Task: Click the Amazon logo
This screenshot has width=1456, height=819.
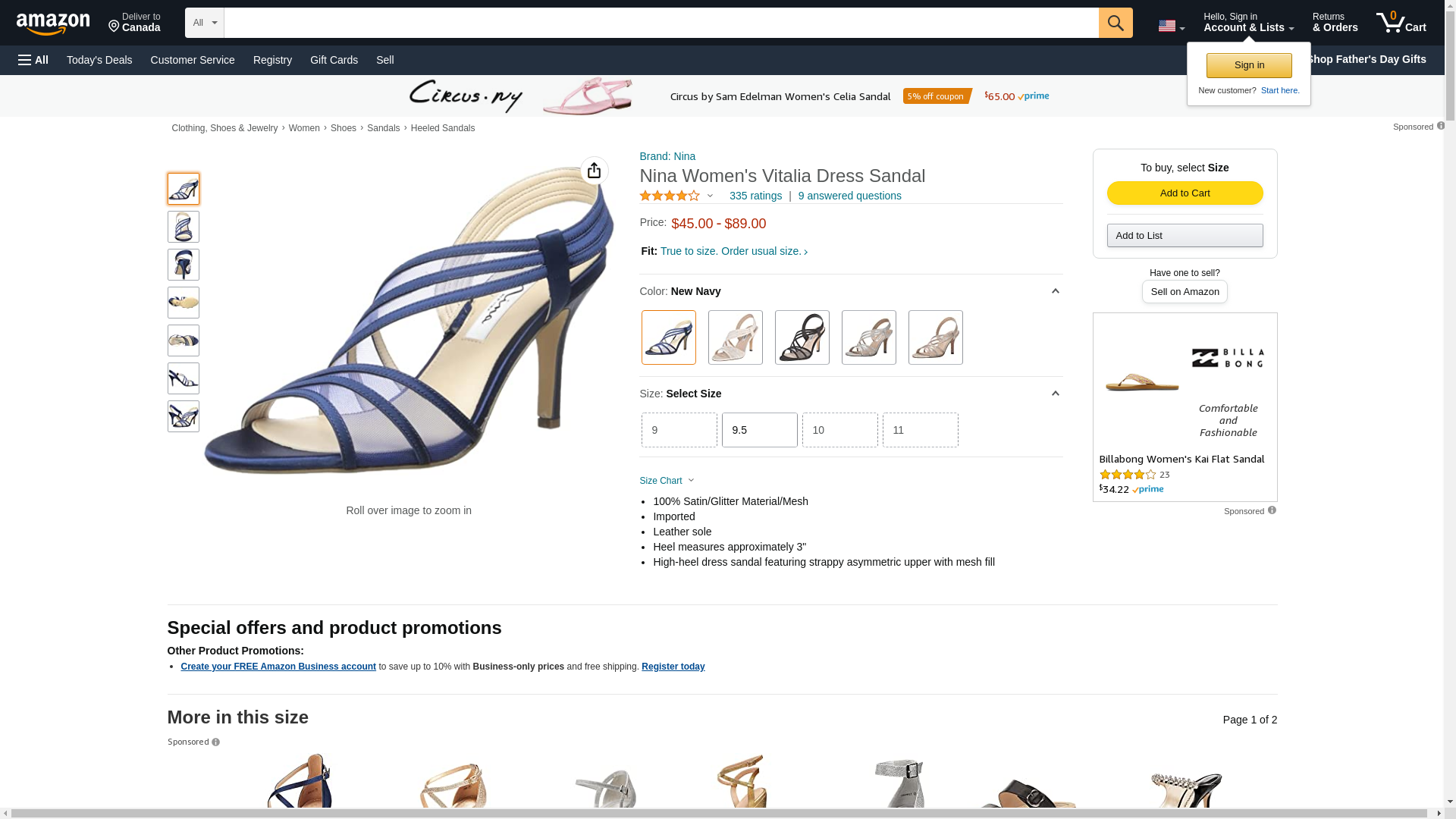Action: 53,24
